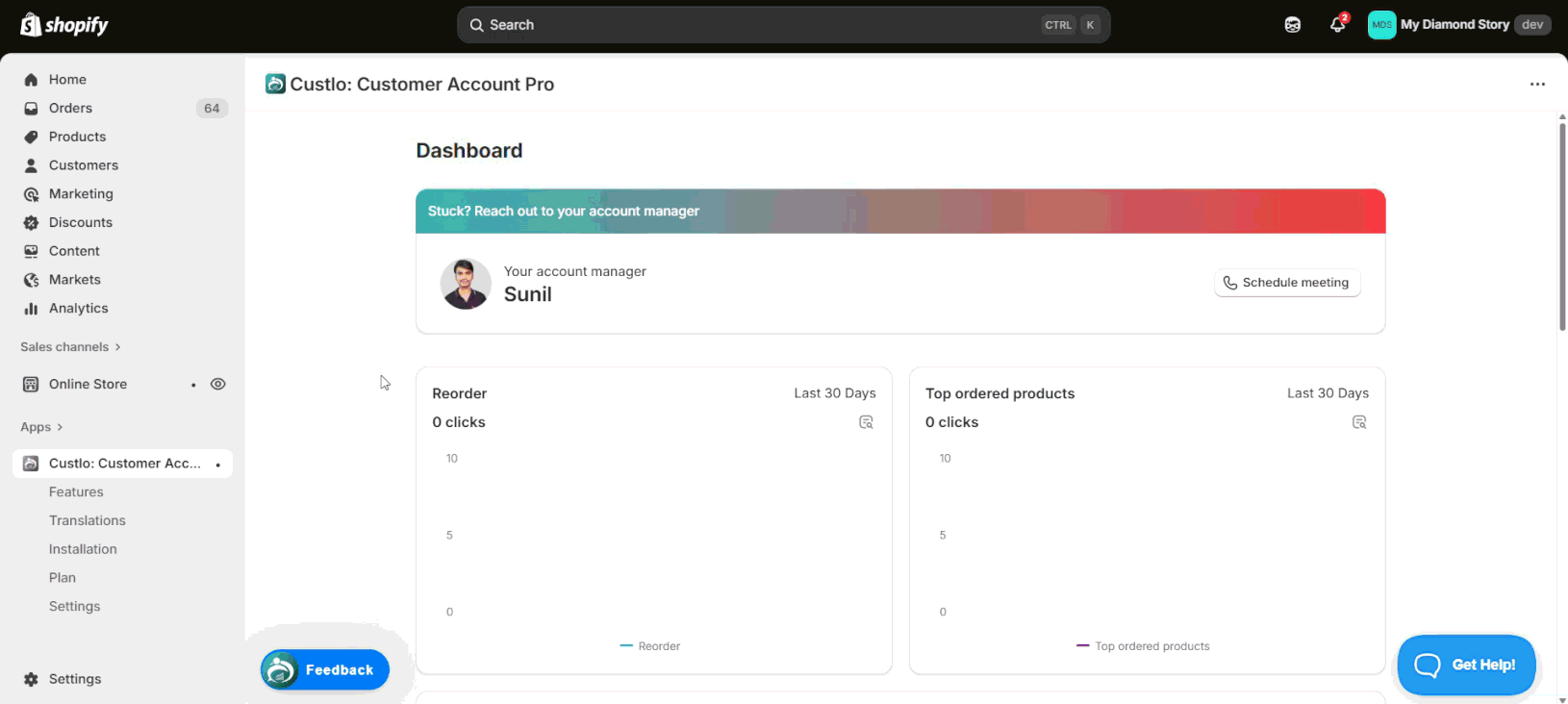View the Online Store via eye icon
Viewport: 1568px width, 704px height.
tap(218, 384)
